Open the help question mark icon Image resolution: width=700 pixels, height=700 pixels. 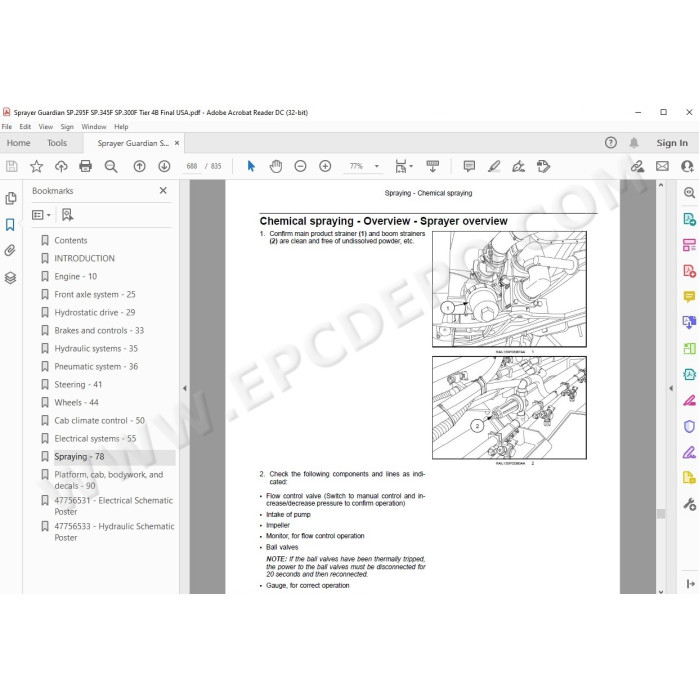(x=611, y=143)
